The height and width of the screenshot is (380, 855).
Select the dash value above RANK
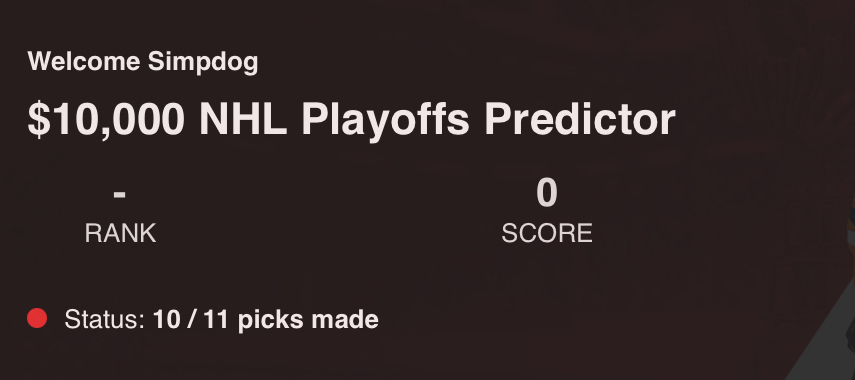click(120, 194)
